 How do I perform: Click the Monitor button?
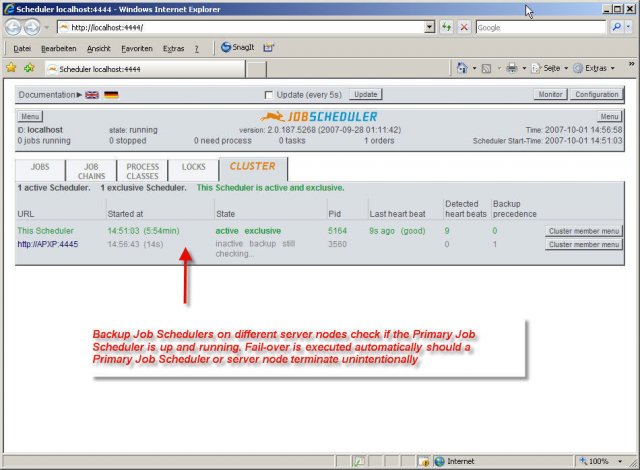[550, 94]
